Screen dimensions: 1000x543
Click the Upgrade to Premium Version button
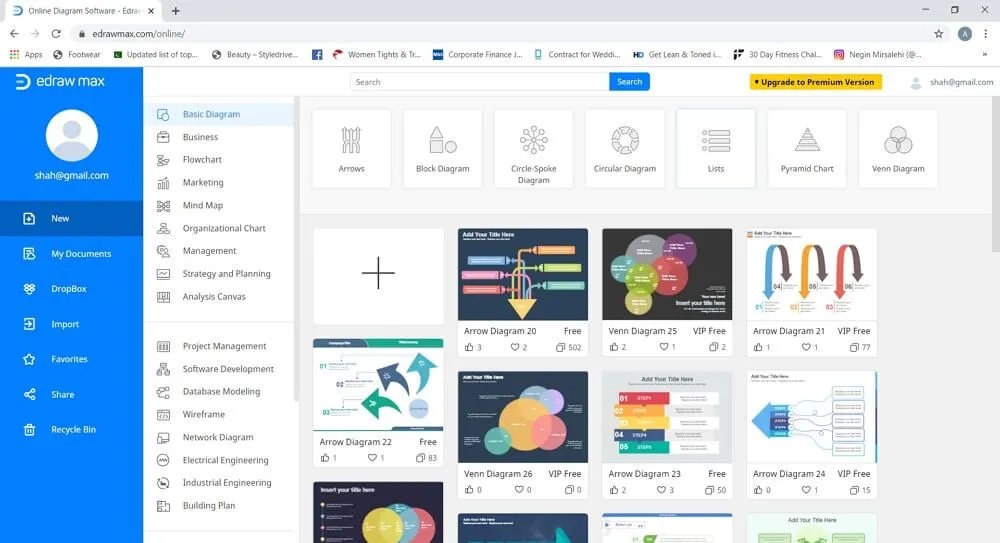point(816,82)
